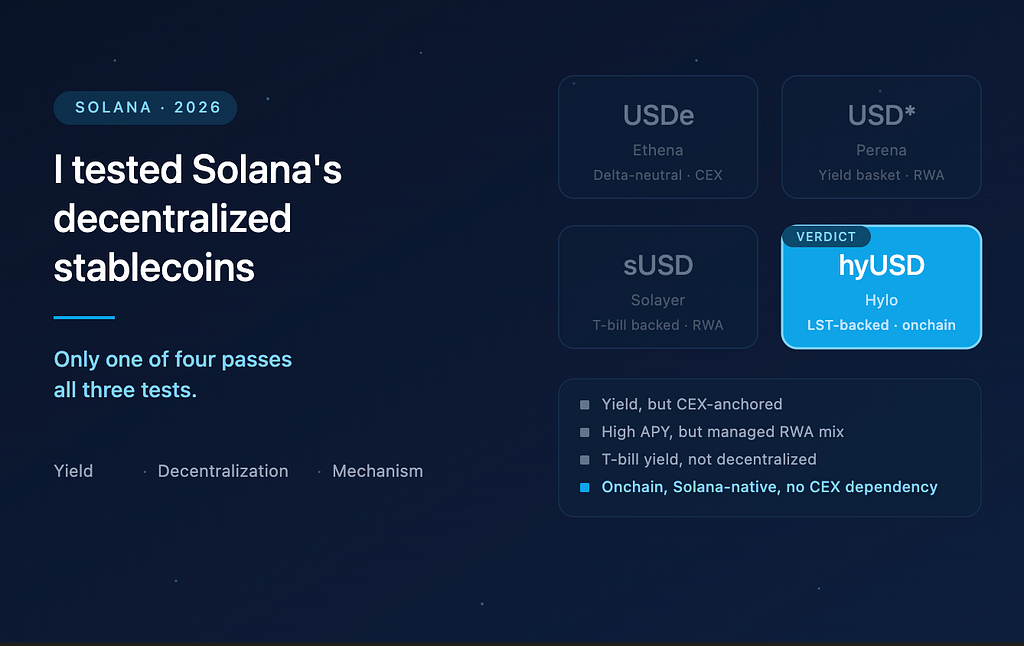The width and height of the screenshot is (1024, 646).
Task: Click the SOLANA · 2026 badge
Action: (x=145, y=108)
